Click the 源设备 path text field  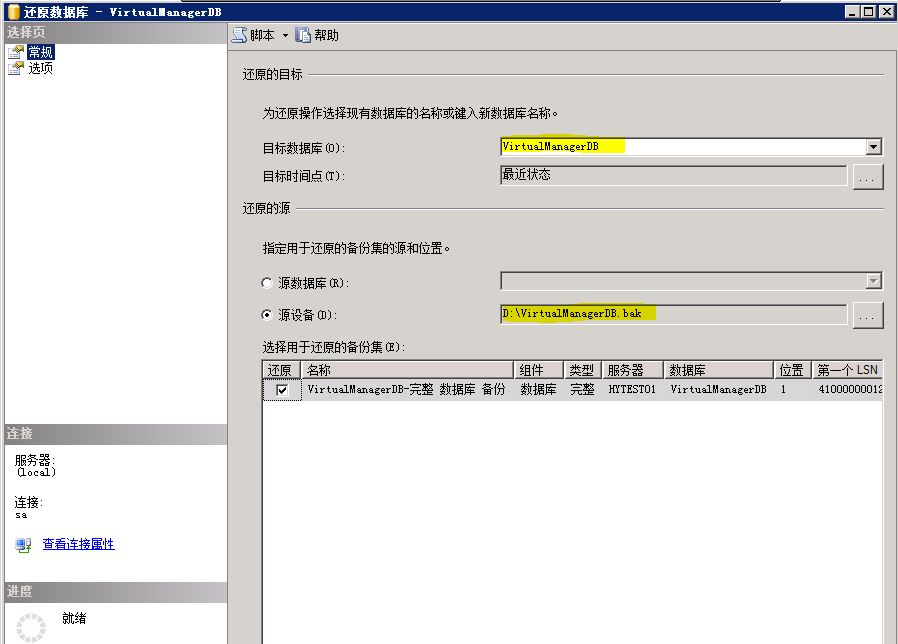[x=673, y=314]
